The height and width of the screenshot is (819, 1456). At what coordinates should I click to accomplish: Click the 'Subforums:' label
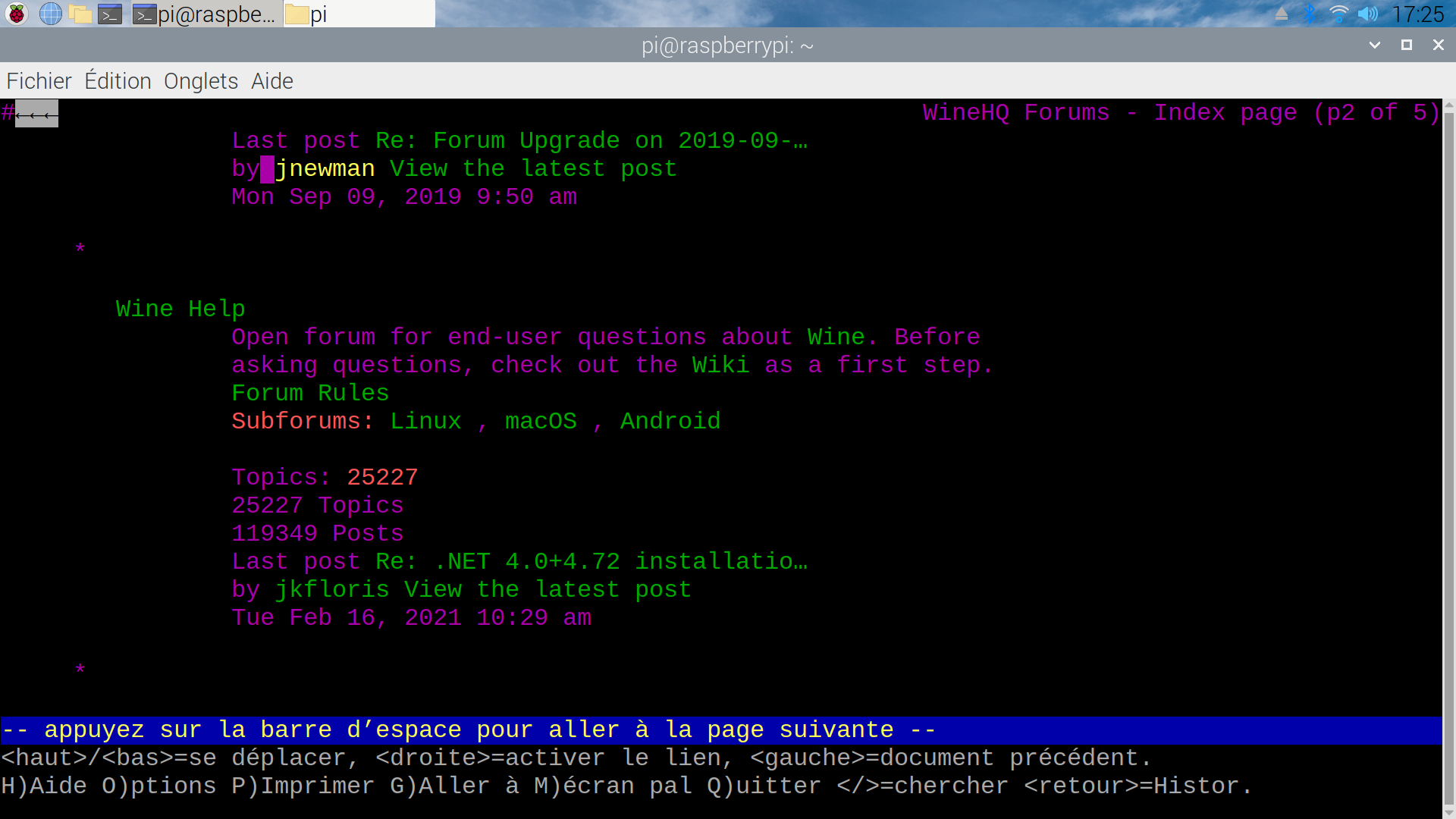click(303, 421)
